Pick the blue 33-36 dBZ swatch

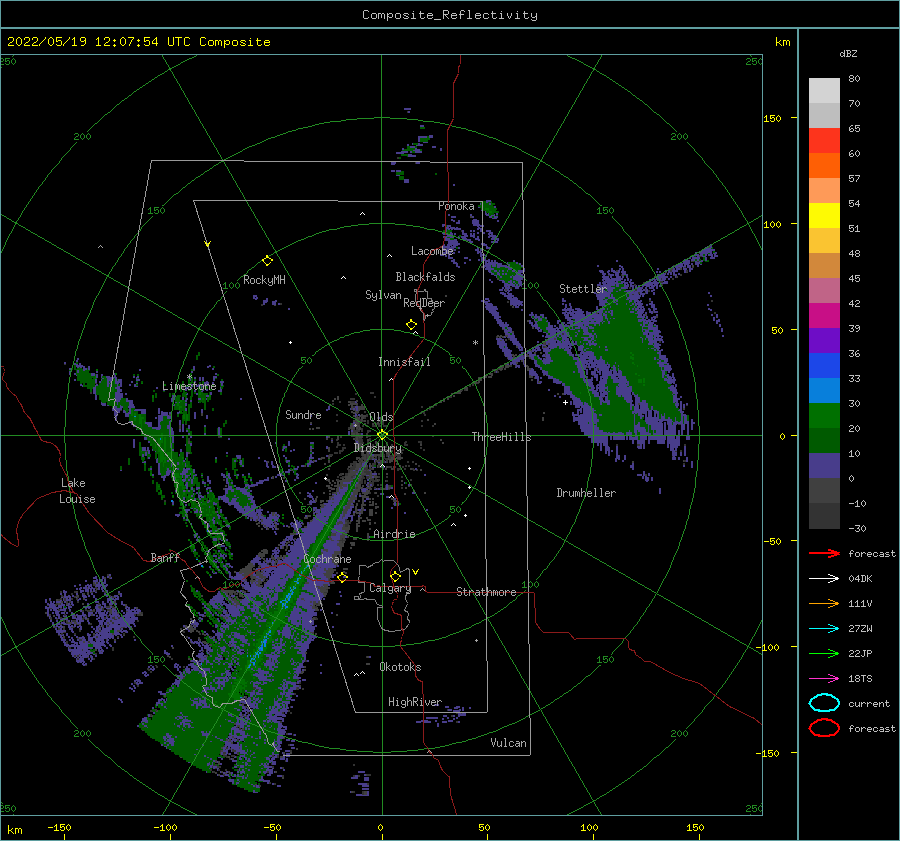[824, 366]
